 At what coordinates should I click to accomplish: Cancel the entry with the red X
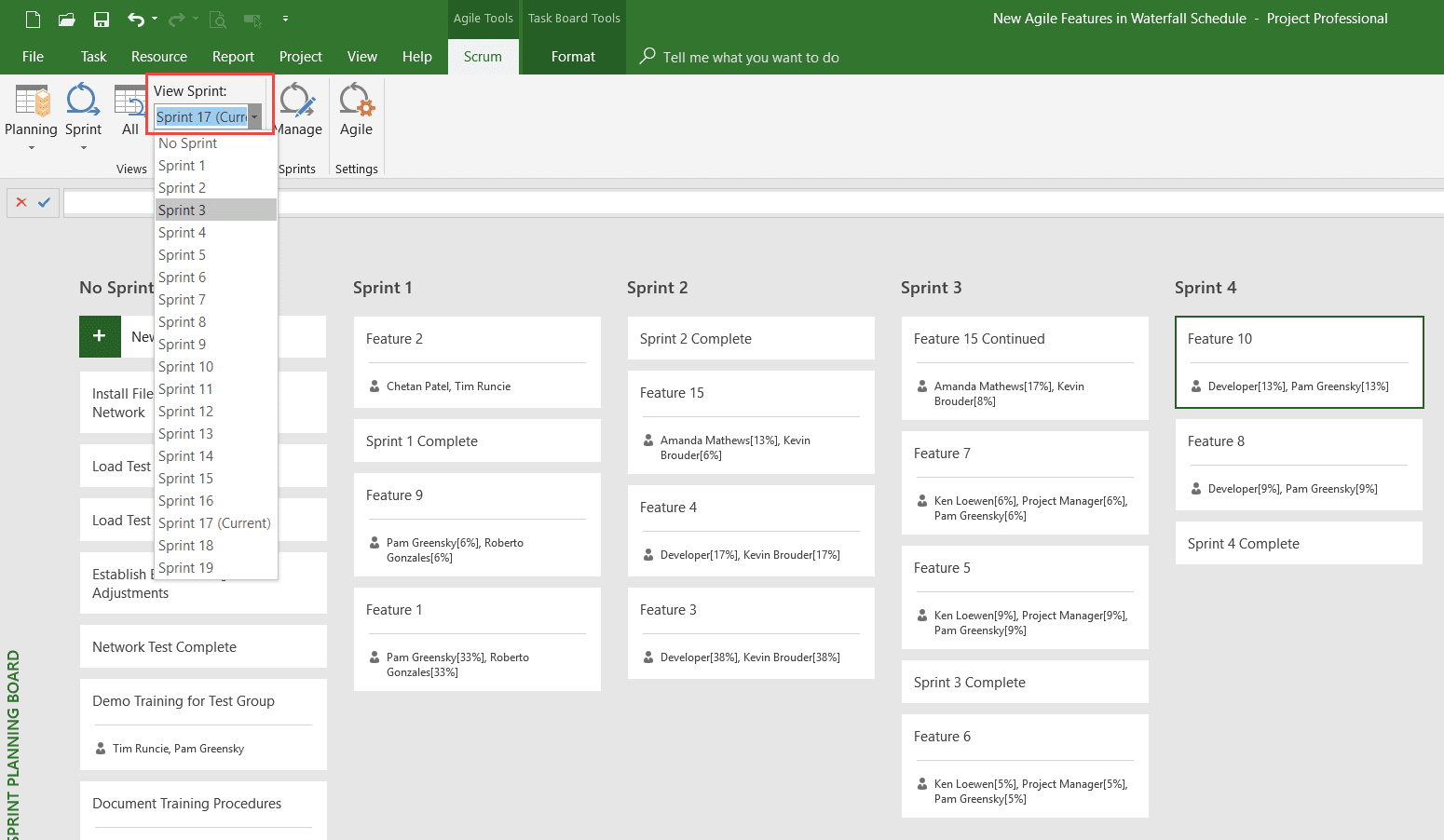click(21, 202)
